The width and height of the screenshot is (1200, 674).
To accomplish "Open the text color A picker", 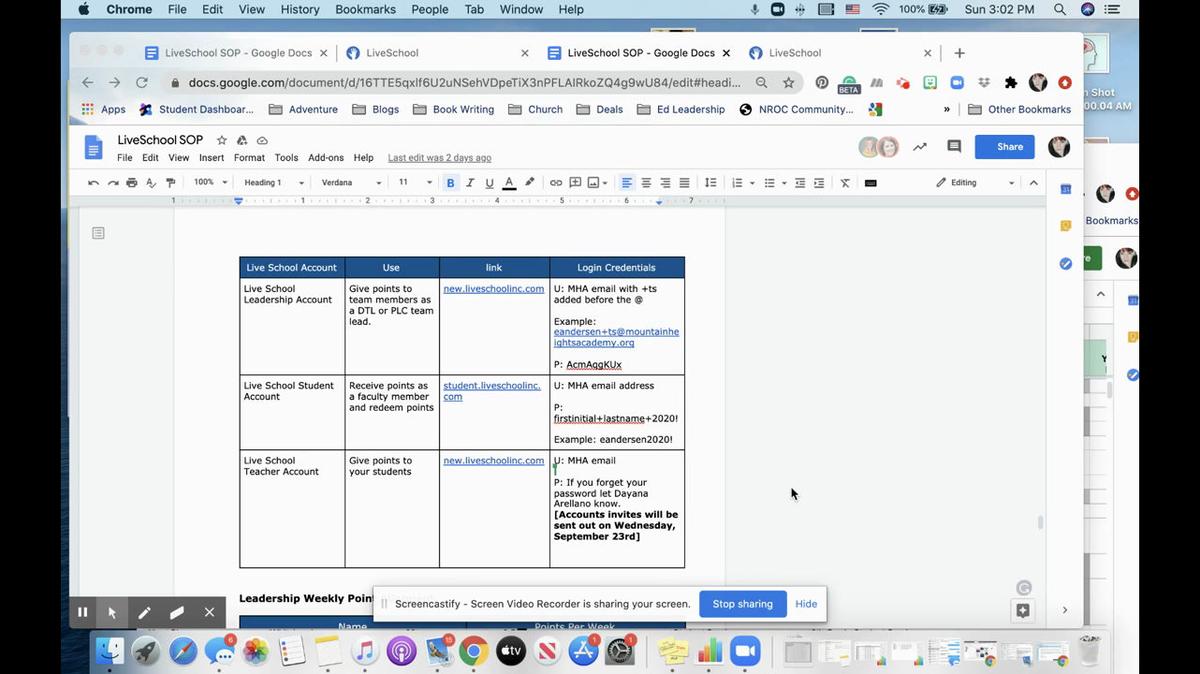I will pyautogui.click(x=509, y=183).
